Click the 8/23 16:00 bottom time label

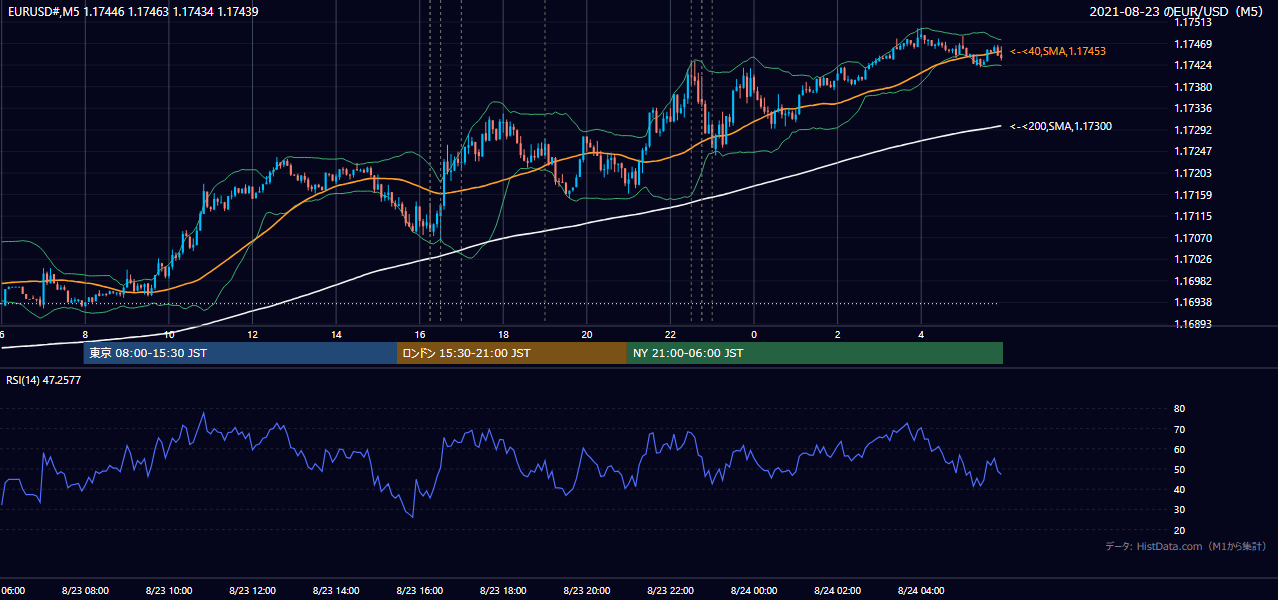420,591
